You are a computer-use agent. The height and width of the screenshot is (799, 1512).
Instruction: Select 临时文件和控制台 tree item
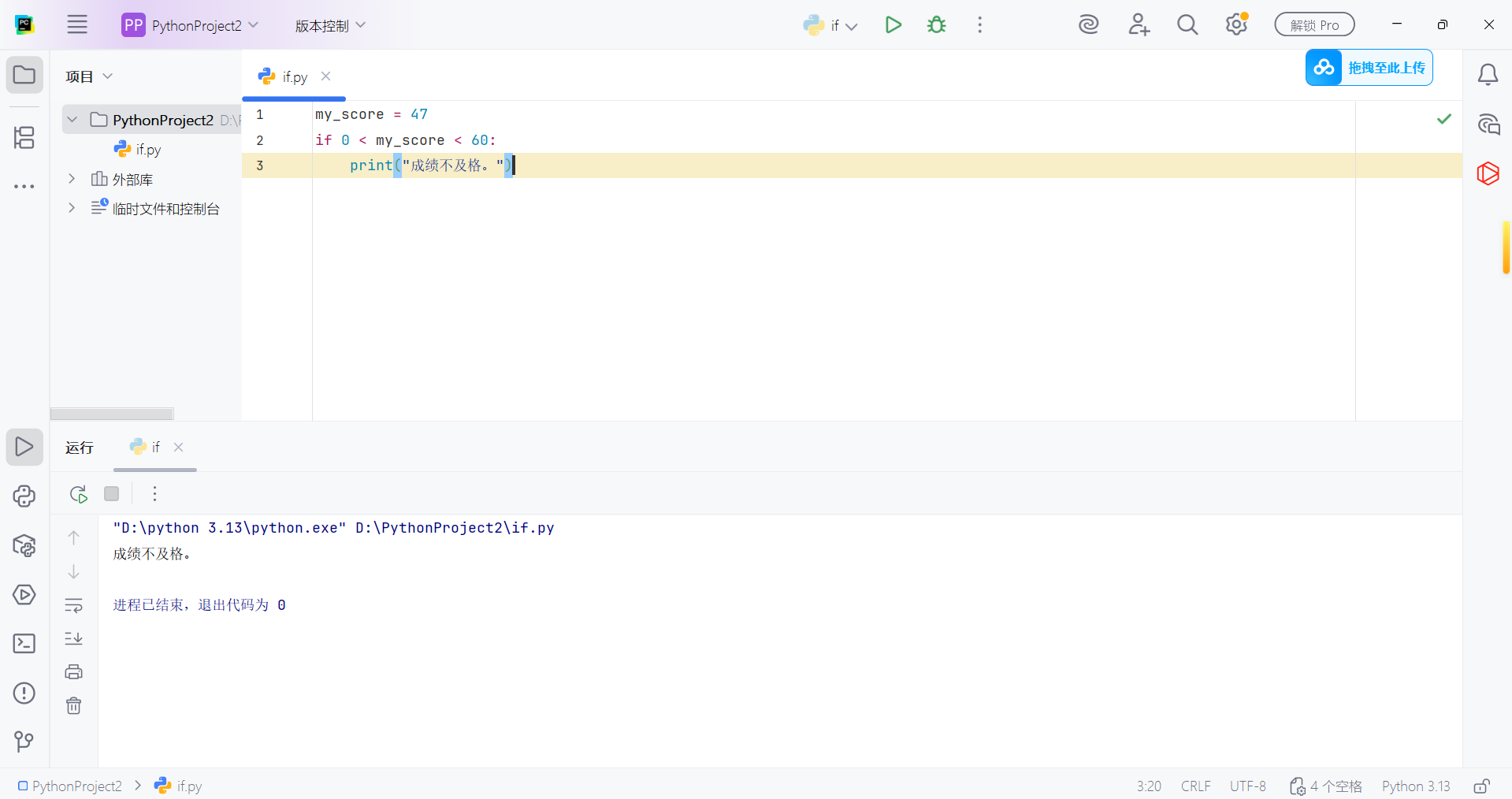(165, 209)
